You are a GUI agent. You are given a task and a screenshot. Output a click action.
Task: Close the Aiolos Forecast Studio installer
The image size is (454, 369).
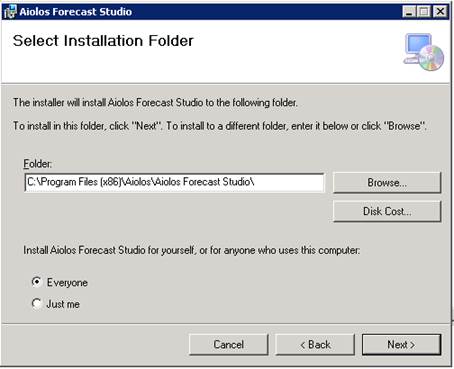(440, 12)
